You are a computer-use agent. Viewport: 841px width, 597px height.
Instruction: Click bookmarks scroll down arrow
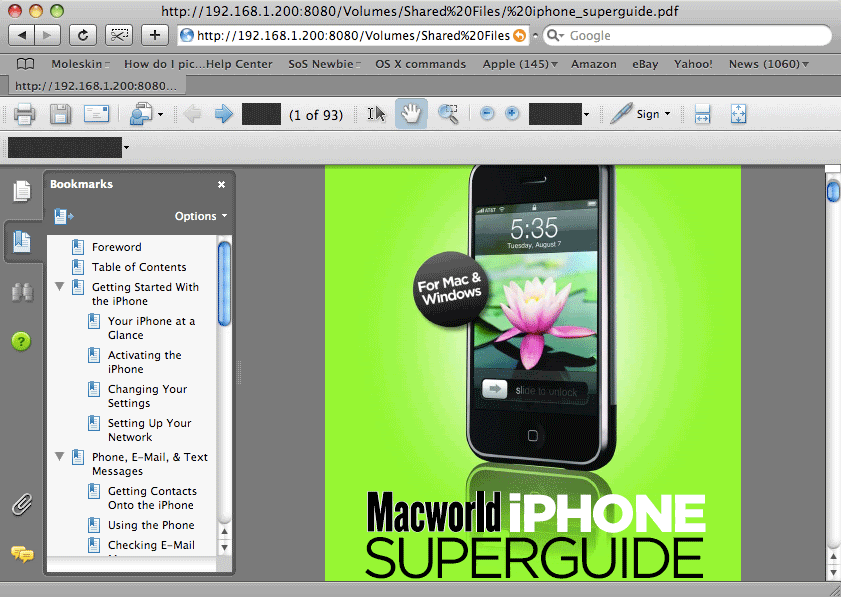point(225,548)
